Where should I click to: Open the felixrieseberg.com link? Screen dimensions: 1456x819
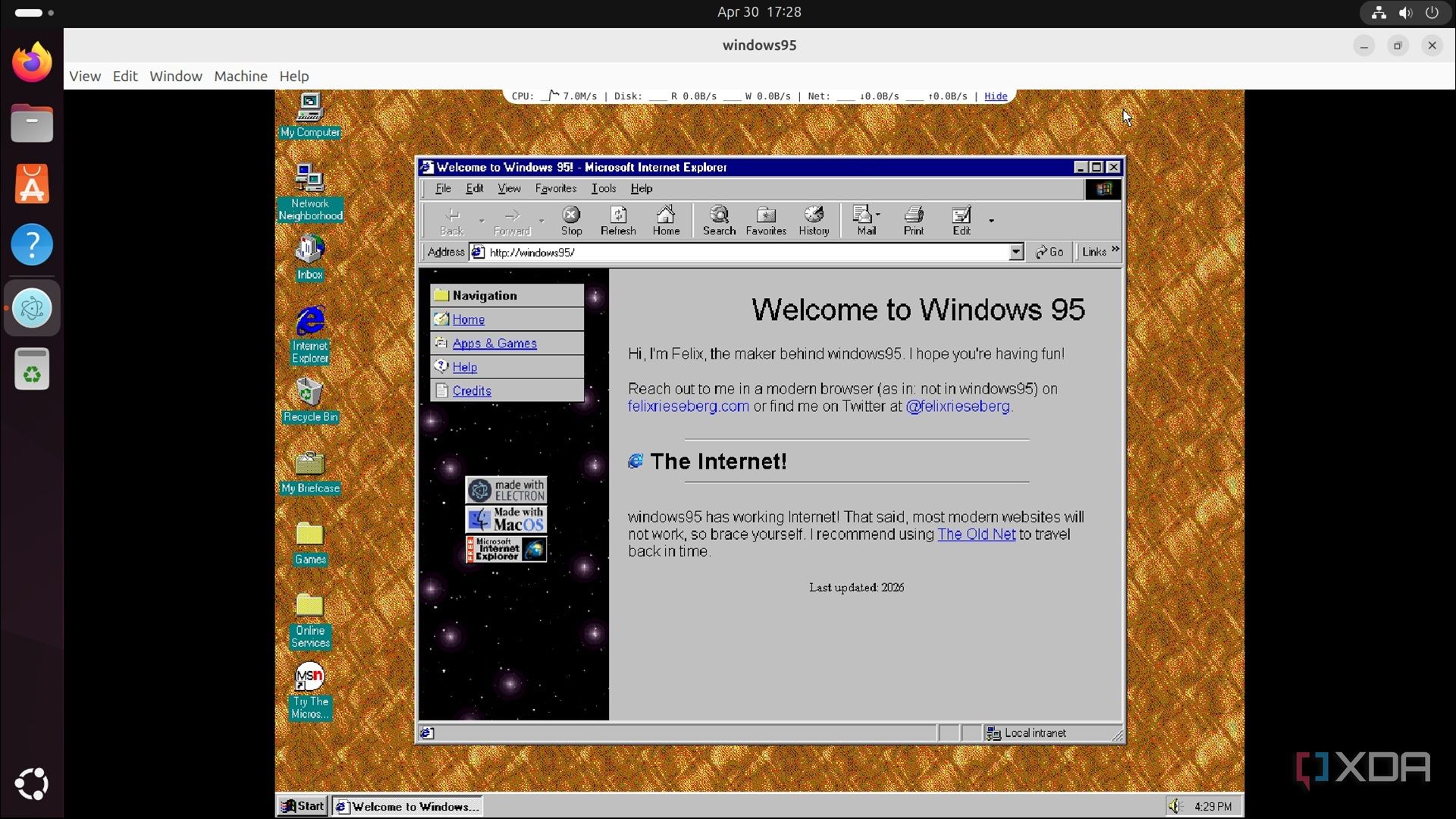coord(688,406)
